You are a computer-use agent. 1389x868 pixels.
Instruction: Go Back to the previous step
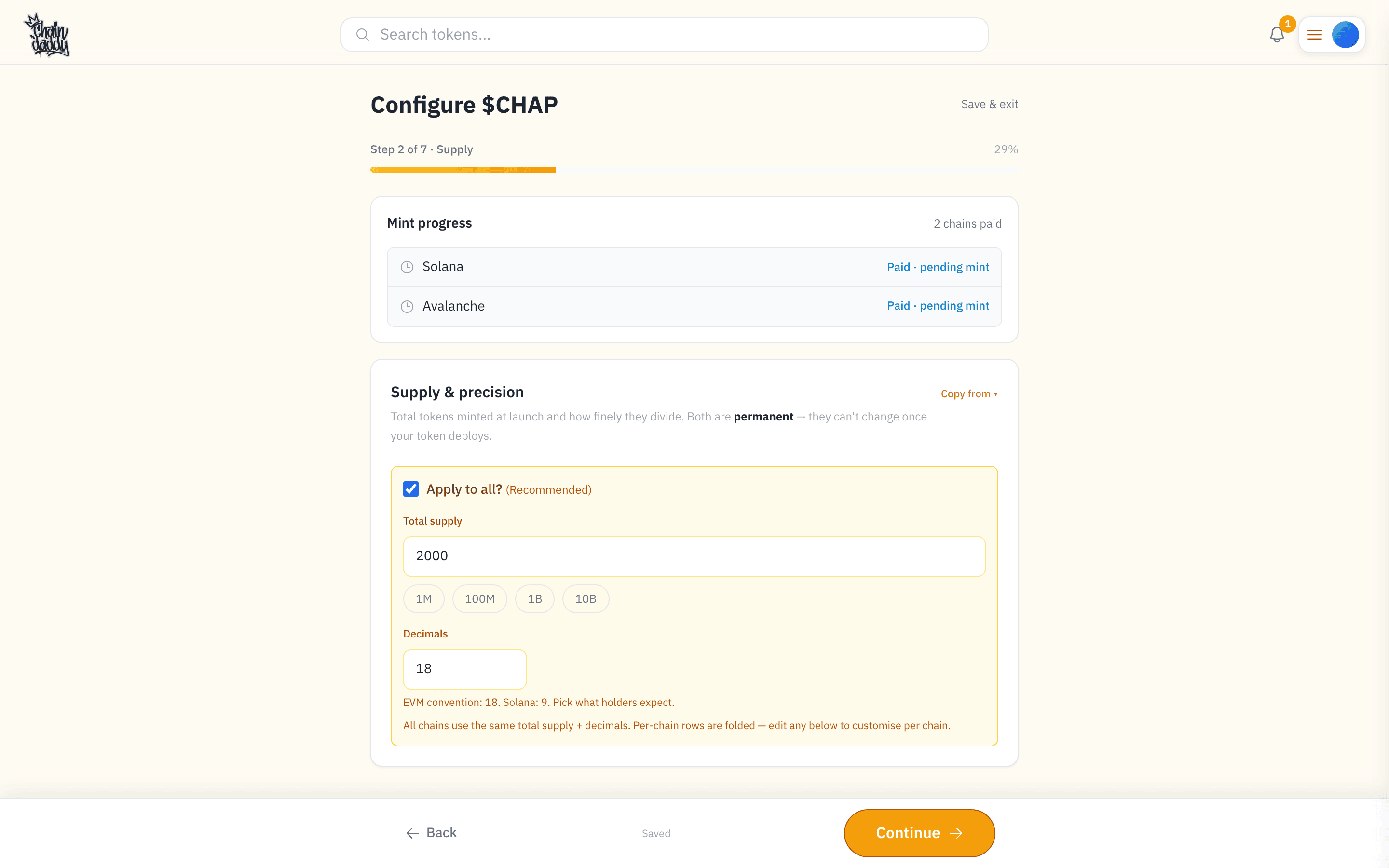432,833
